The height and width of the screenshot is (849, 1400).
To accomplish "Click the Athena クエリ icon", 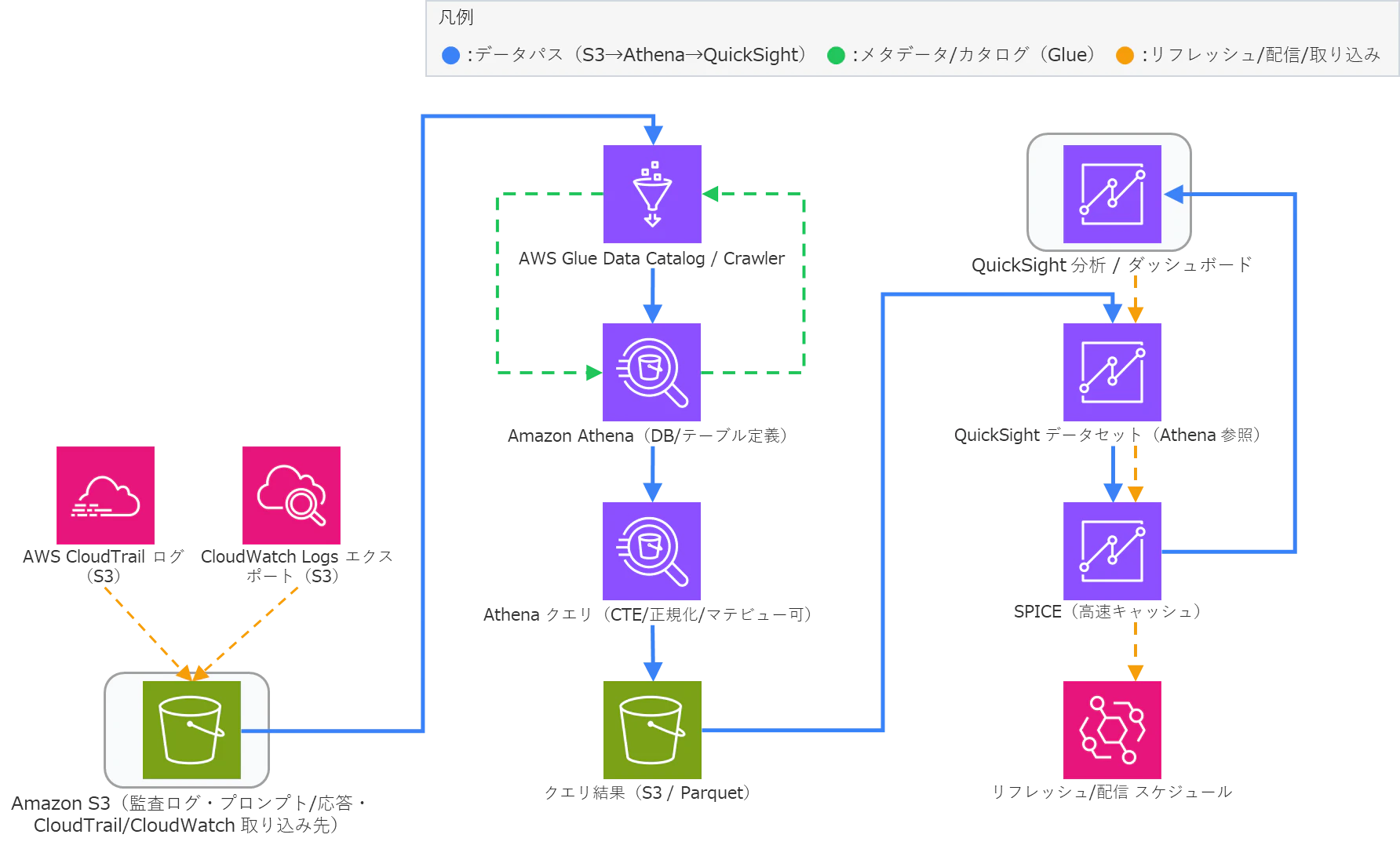I will pos(651,551).
